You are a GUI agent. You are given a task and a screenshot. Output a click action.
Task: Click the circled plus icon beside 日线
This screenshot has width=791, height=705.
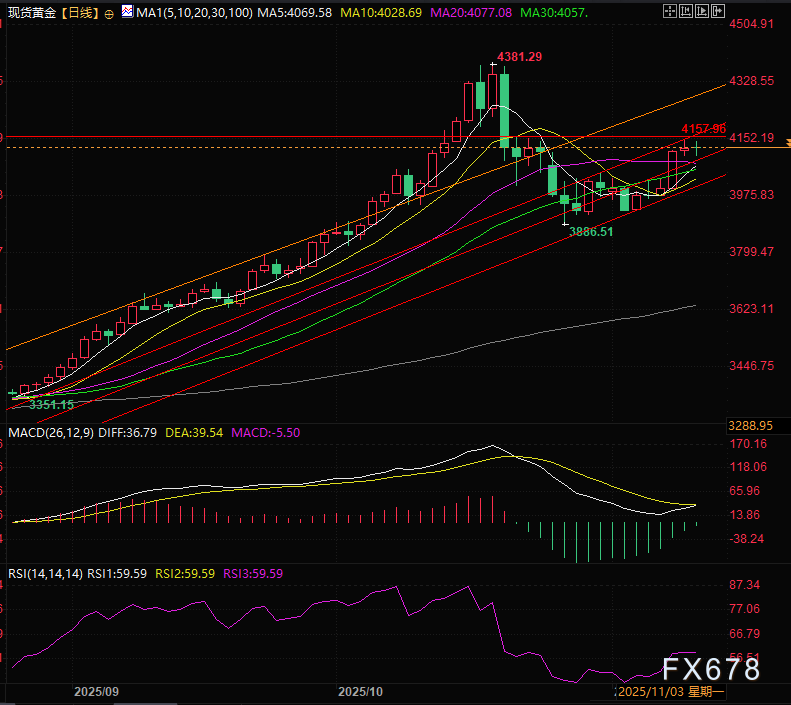pos(109,12)
